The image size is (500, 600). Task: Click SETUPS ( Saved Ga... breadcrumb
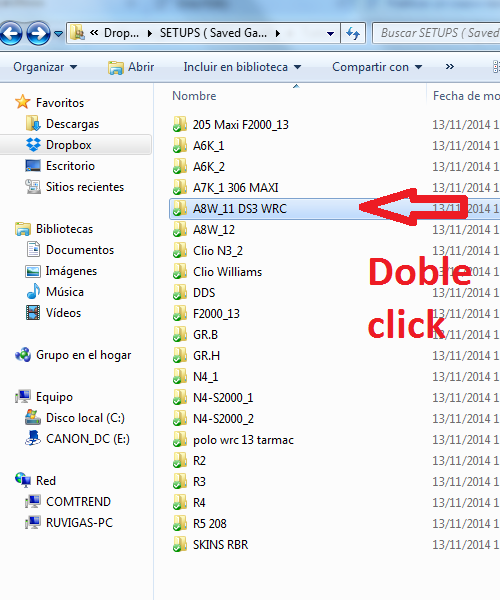point(213,33)
